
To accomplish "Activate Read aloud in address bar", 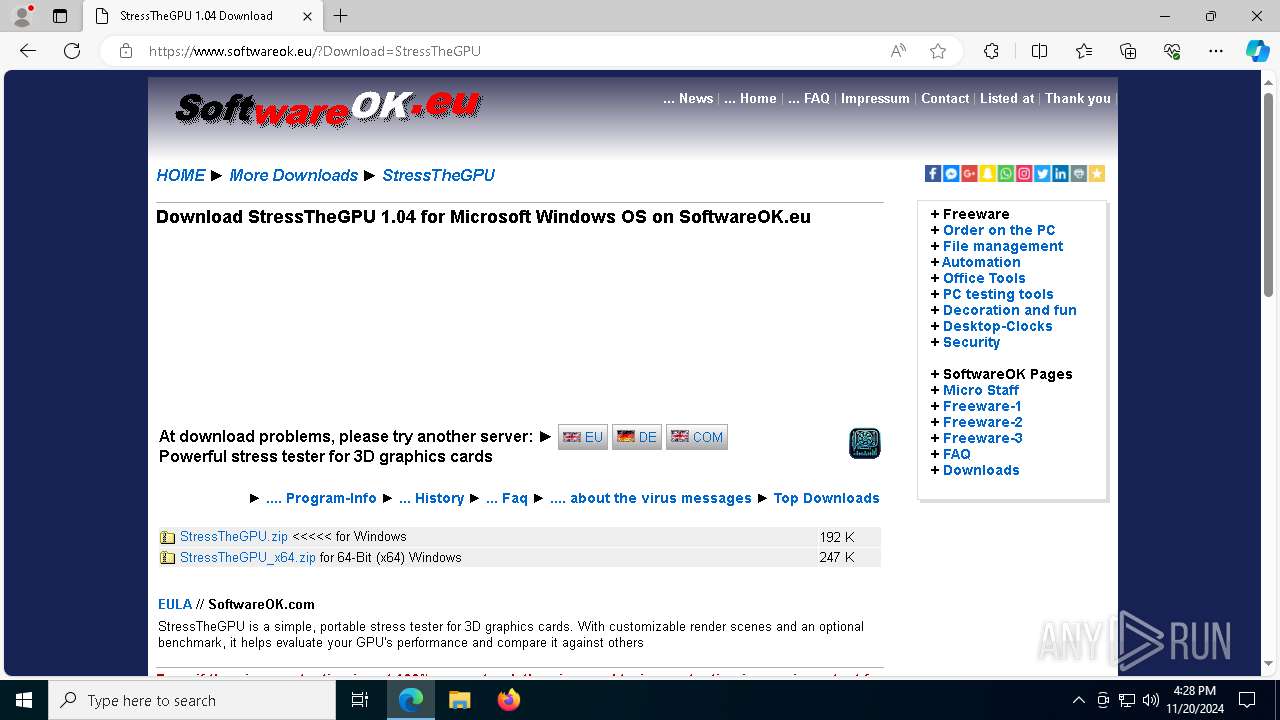I will [898, 51].
